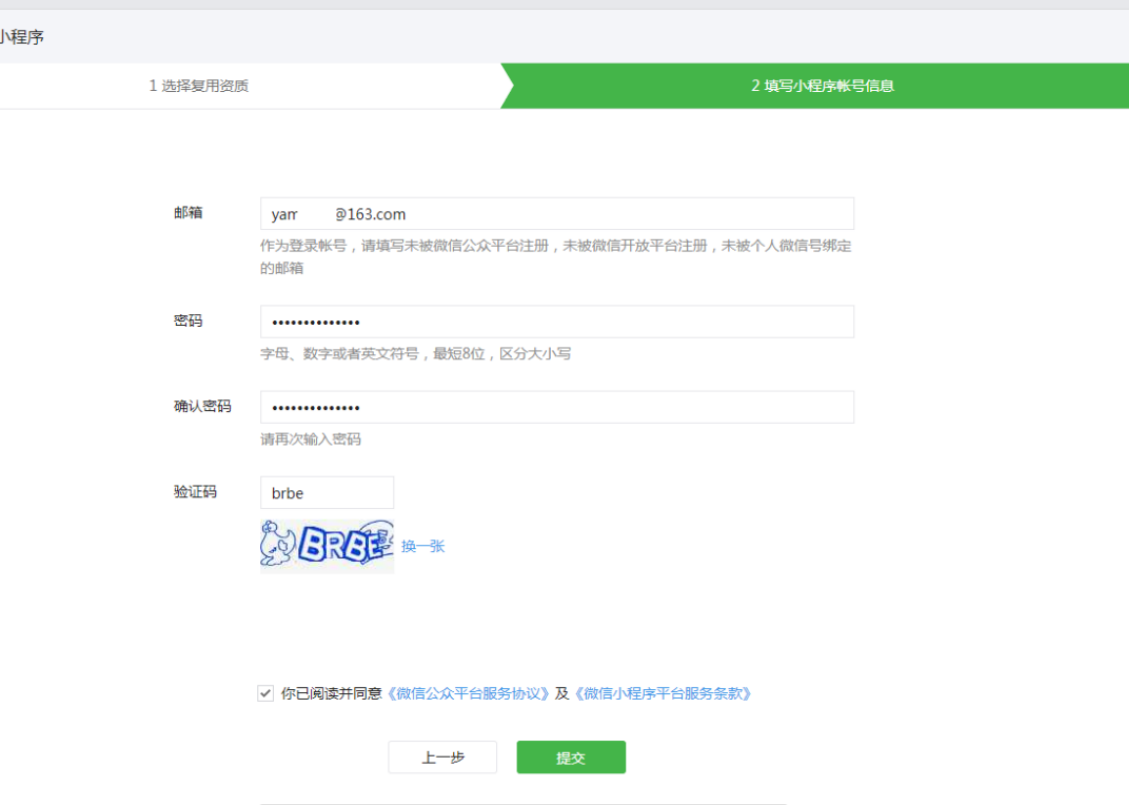Image resolution: width=1129 pixels, height=805 pixels.
Task: Click the 邮箱 email input field
Action: 556,214
